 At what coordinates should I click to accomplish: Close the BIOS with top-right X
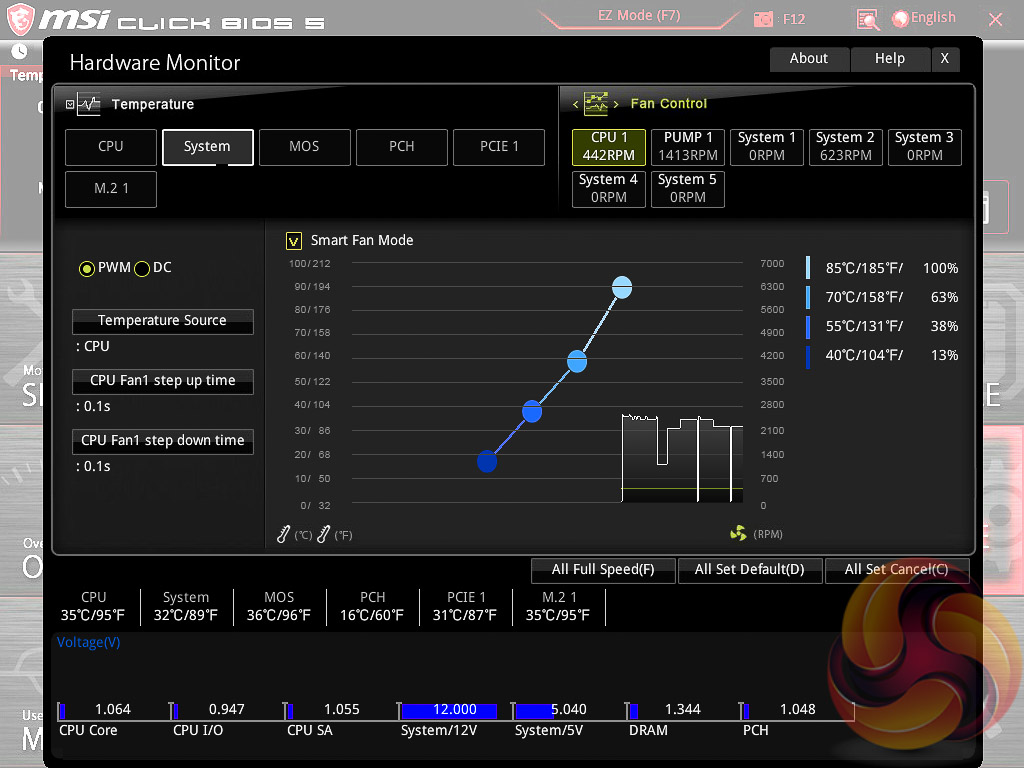(996, 20)
